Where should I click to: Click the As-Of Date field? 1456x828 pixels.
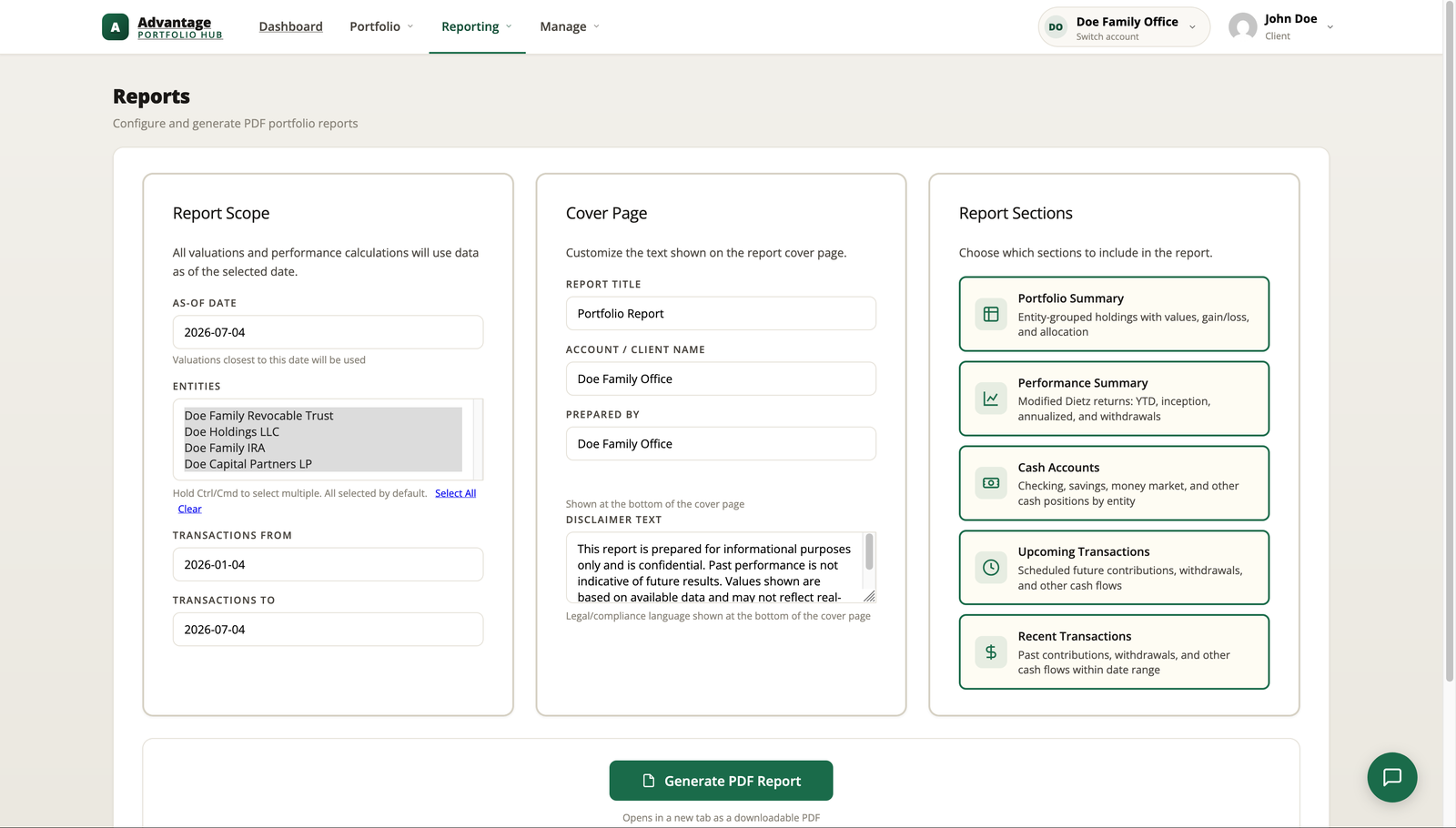328,332
